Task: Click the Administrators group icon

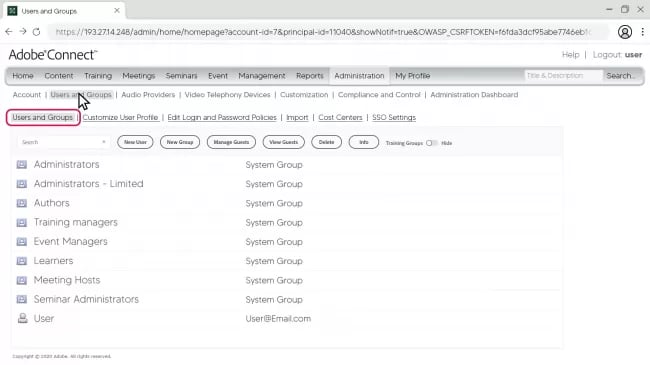Action: 22,165
